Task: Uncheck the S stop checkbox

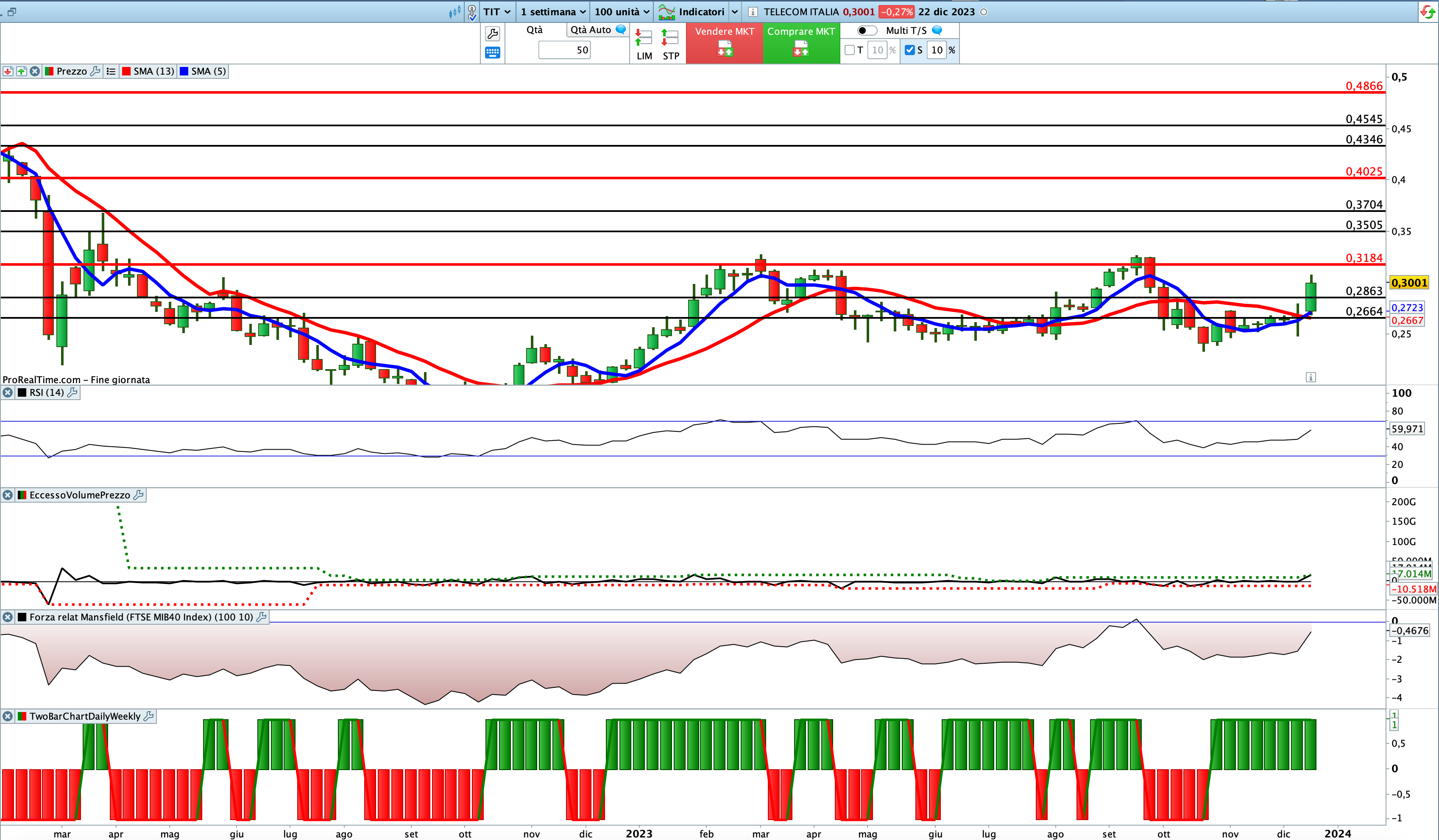Action: [909, 50]
